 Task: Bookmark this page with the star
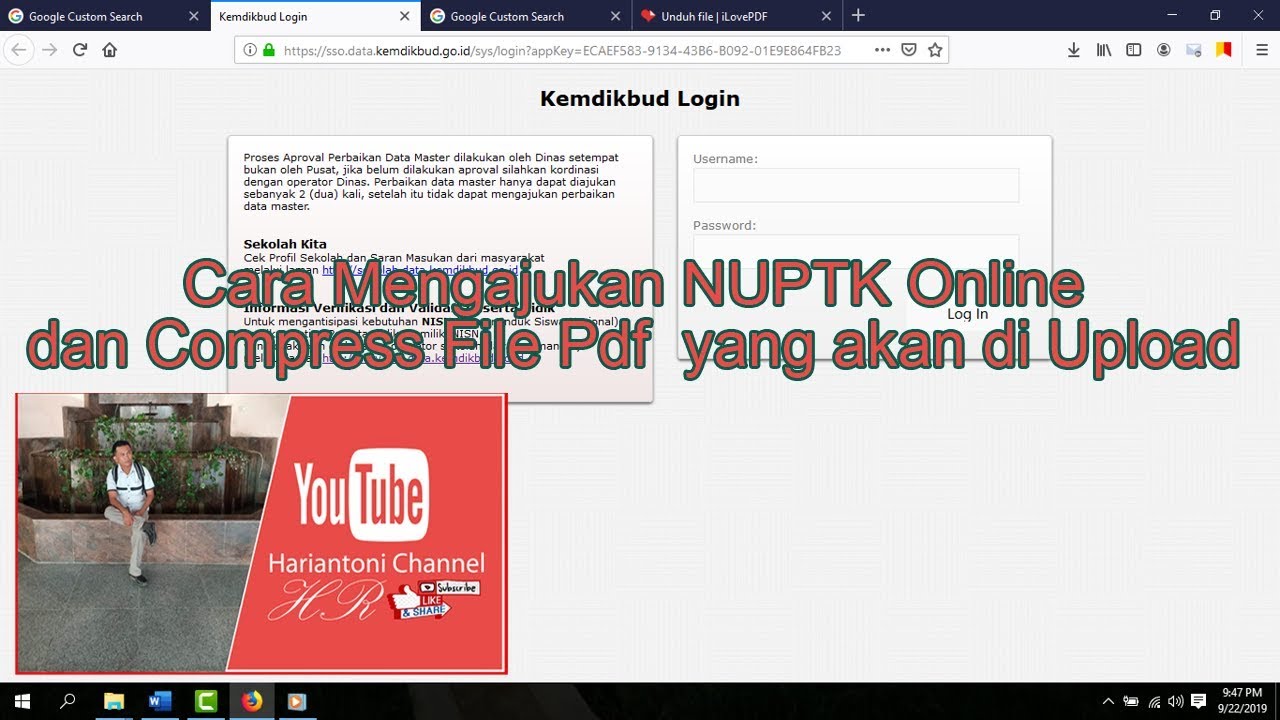[935, 50]
